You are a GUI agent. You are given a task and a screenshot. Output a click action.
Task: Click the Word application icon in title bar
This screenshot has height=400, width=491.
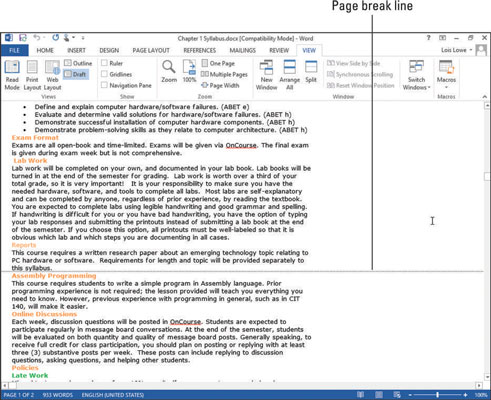pos(9,38)
